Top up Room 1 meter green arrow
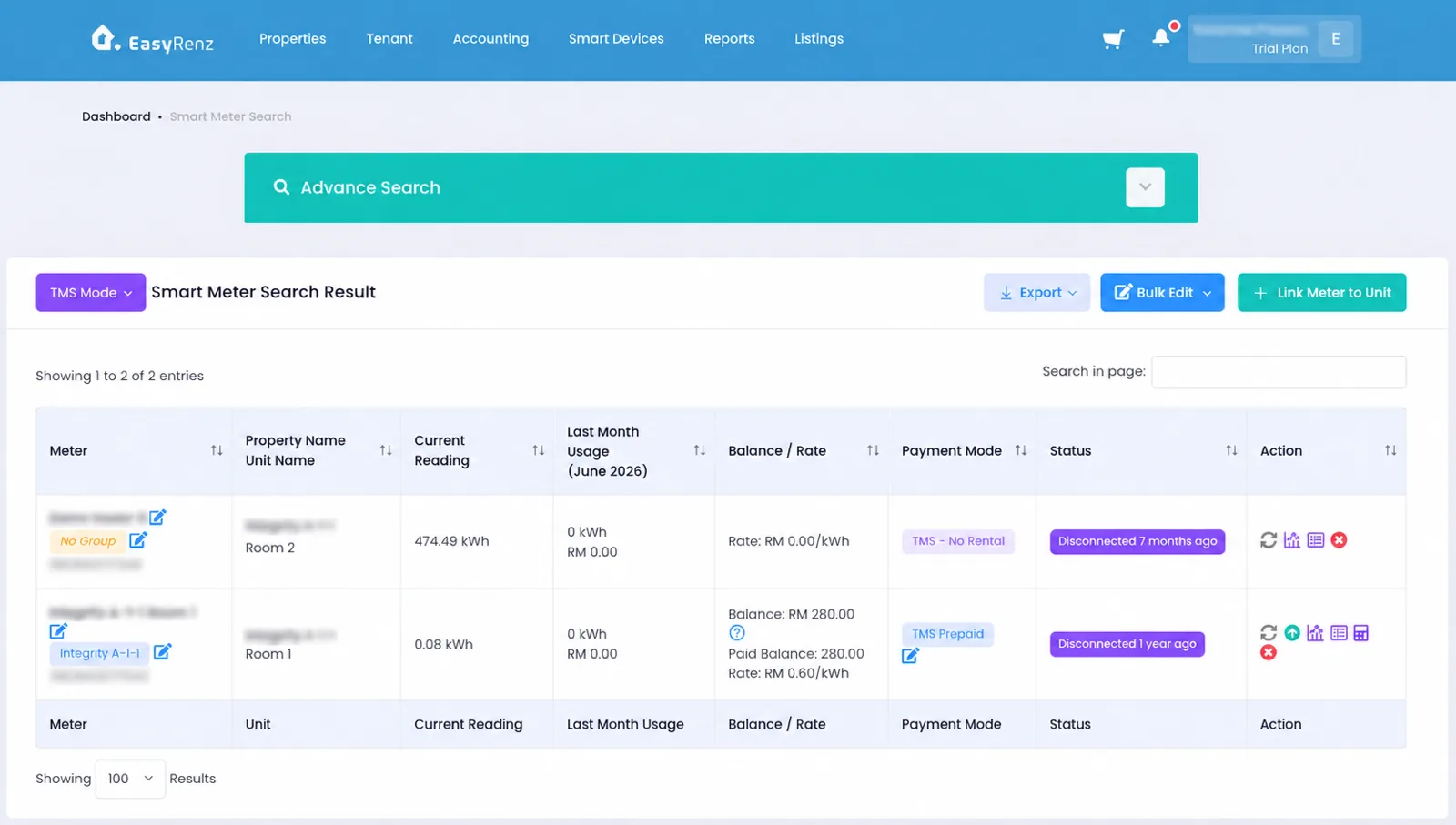The height and width of the screenshot is (825, 1456). point(1292,633)
